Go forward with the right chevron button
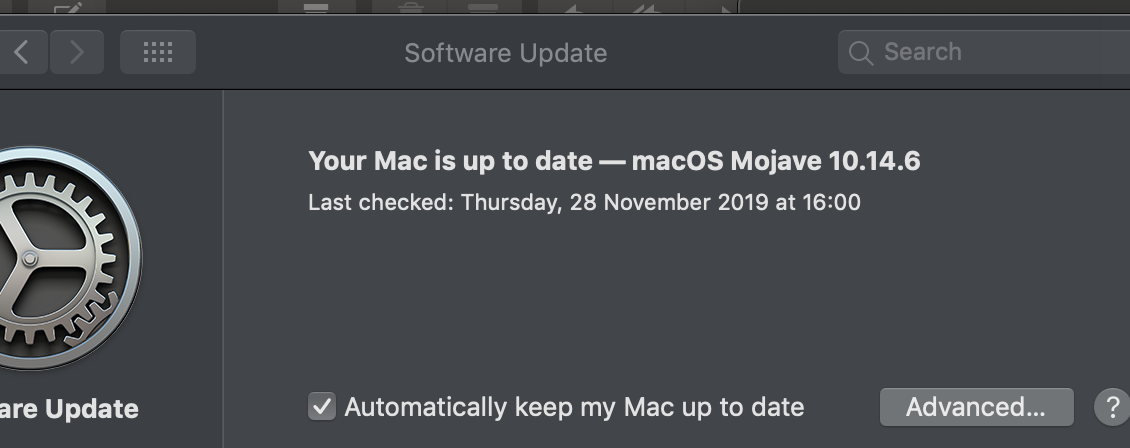 click(x=75, y=52)
